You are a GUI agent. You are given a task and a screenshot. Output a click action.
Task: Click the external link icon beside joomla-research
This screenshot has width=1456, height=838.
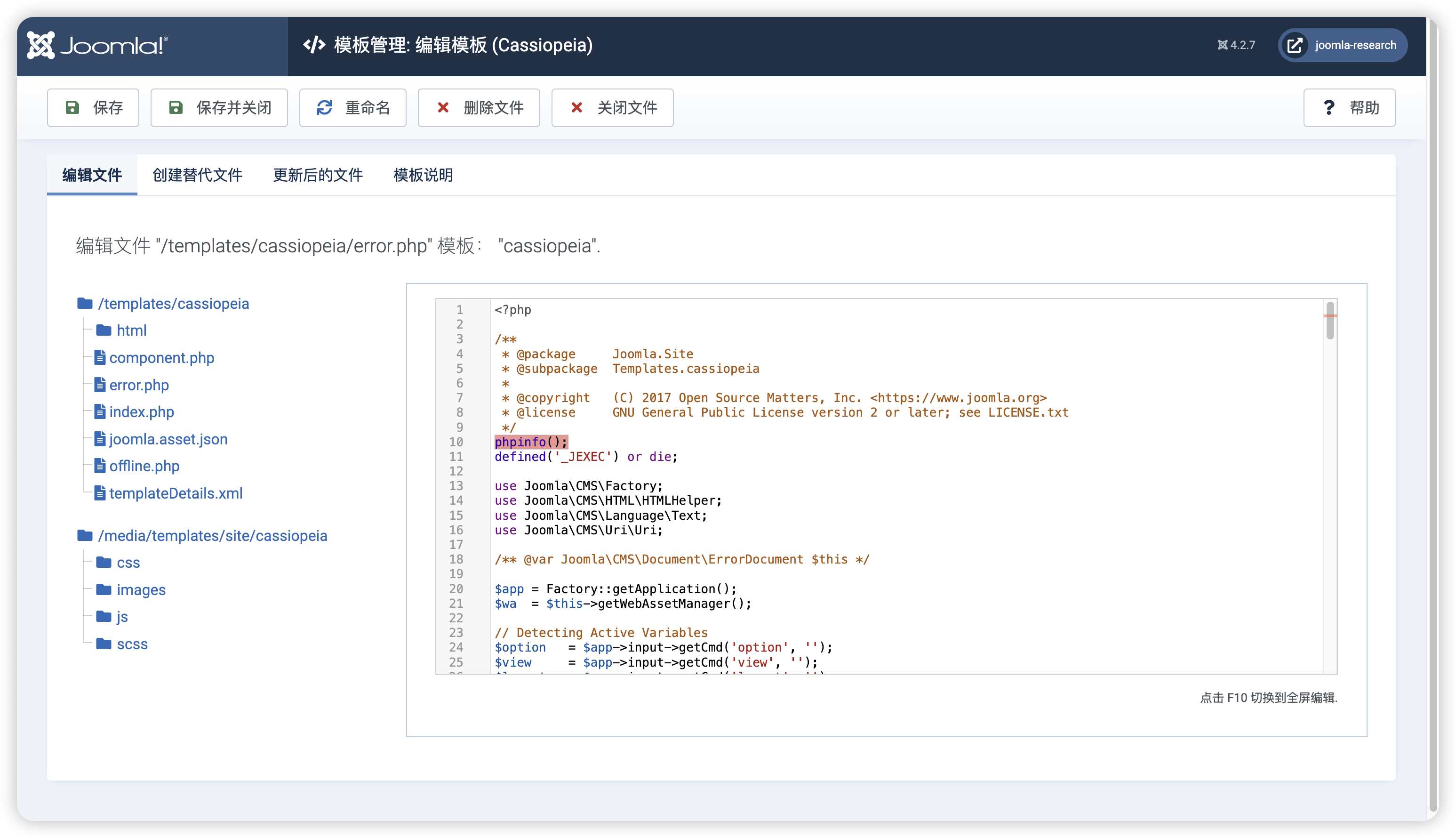click(1295, 45)
